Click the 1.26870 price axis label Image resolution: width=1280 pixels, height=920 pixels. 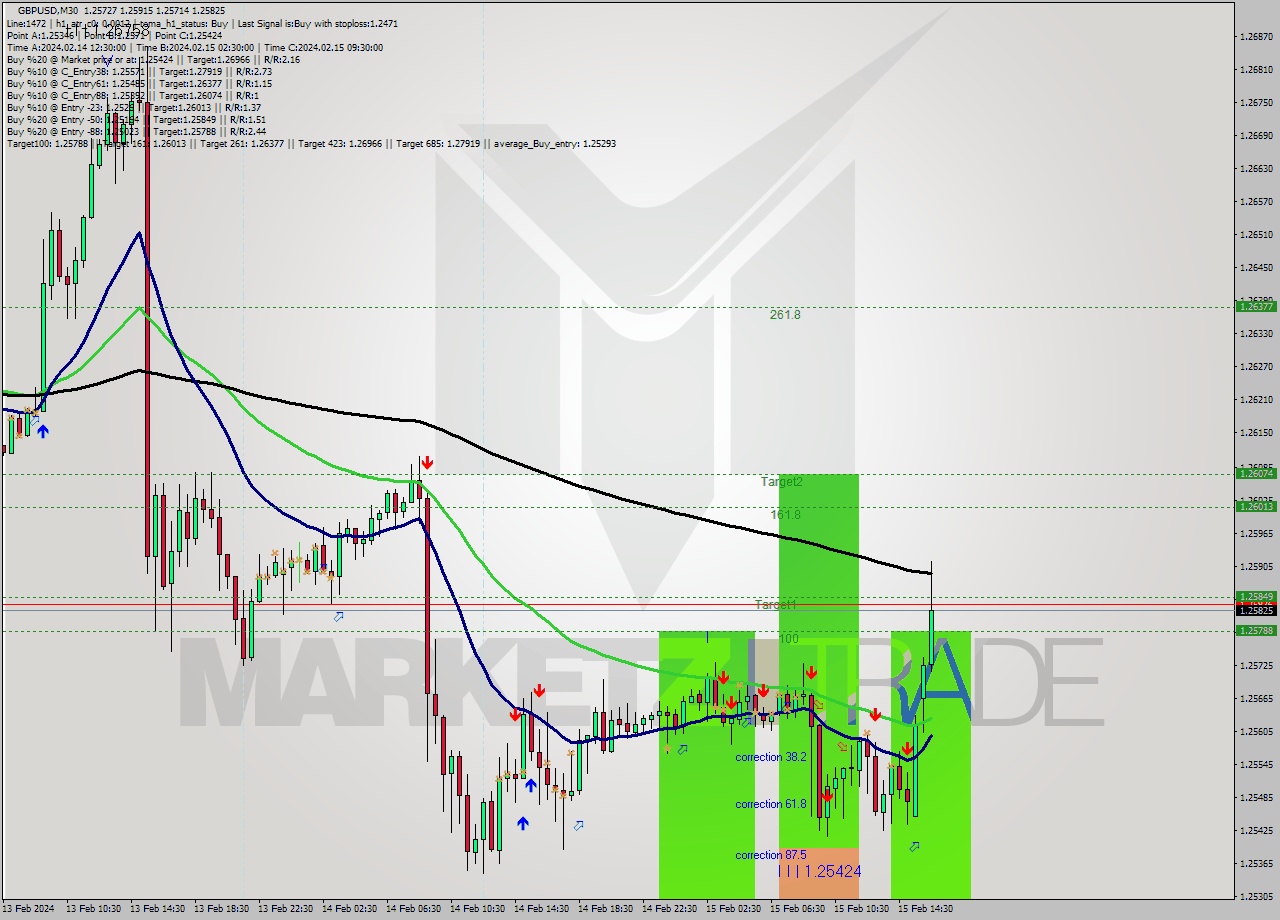tap(1256, 36)
